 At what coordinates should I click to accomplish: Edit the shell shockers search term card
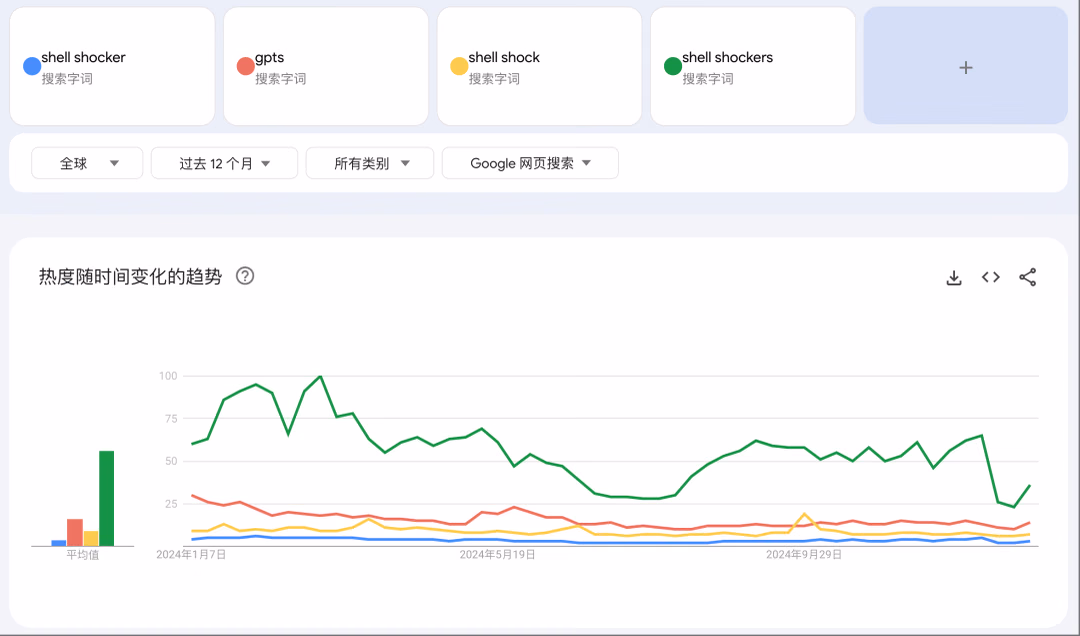[753, 66]
